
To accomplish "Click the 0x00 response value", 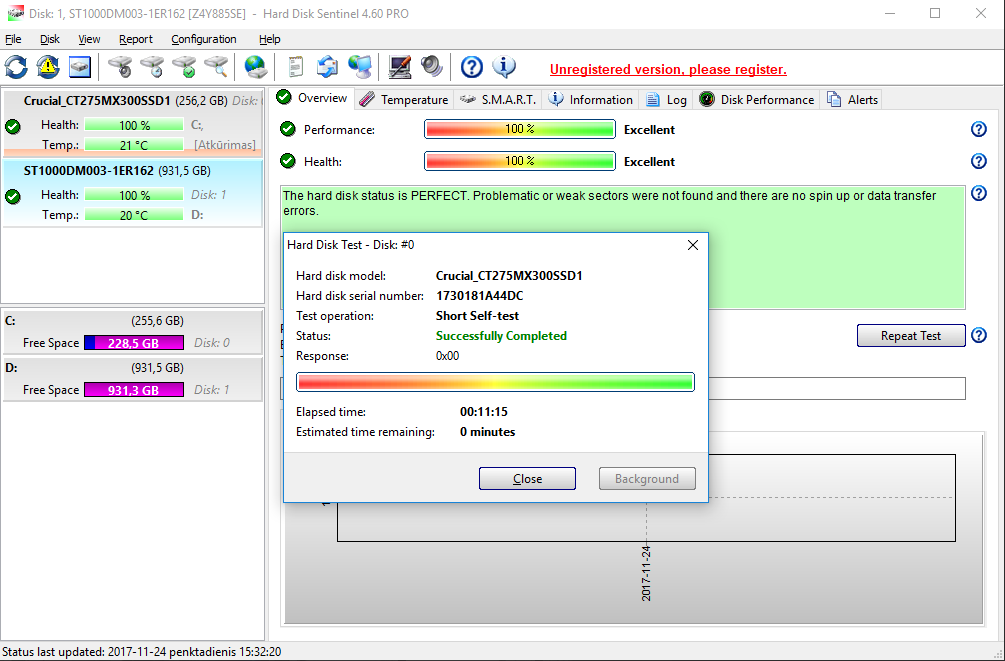I will (x=447, y=356).
